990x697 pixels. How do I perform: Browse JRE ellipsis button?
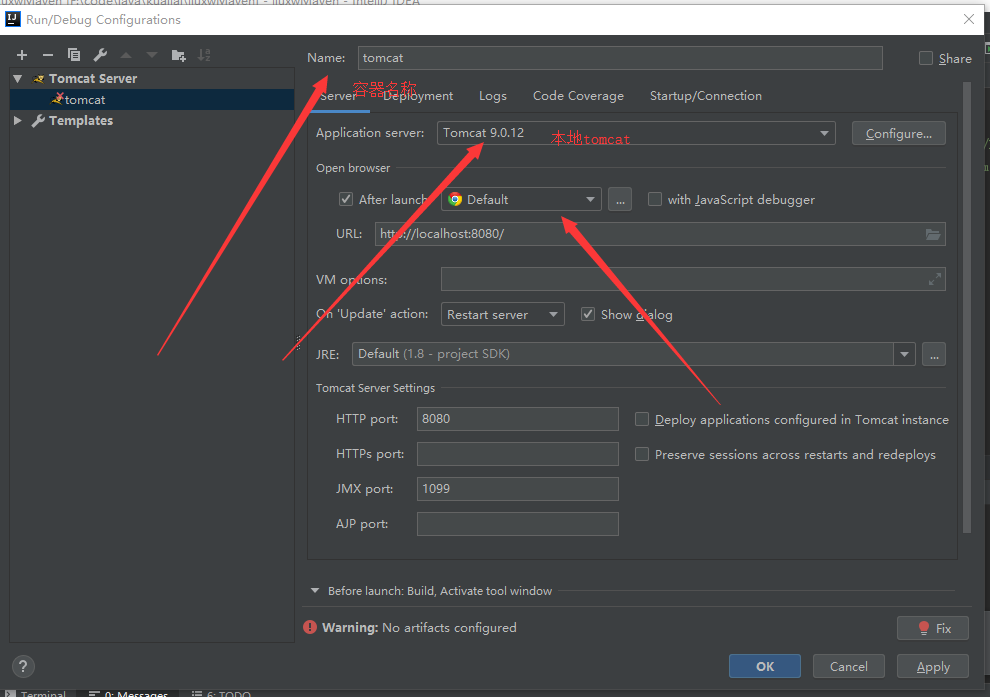[x=934, y=354]
